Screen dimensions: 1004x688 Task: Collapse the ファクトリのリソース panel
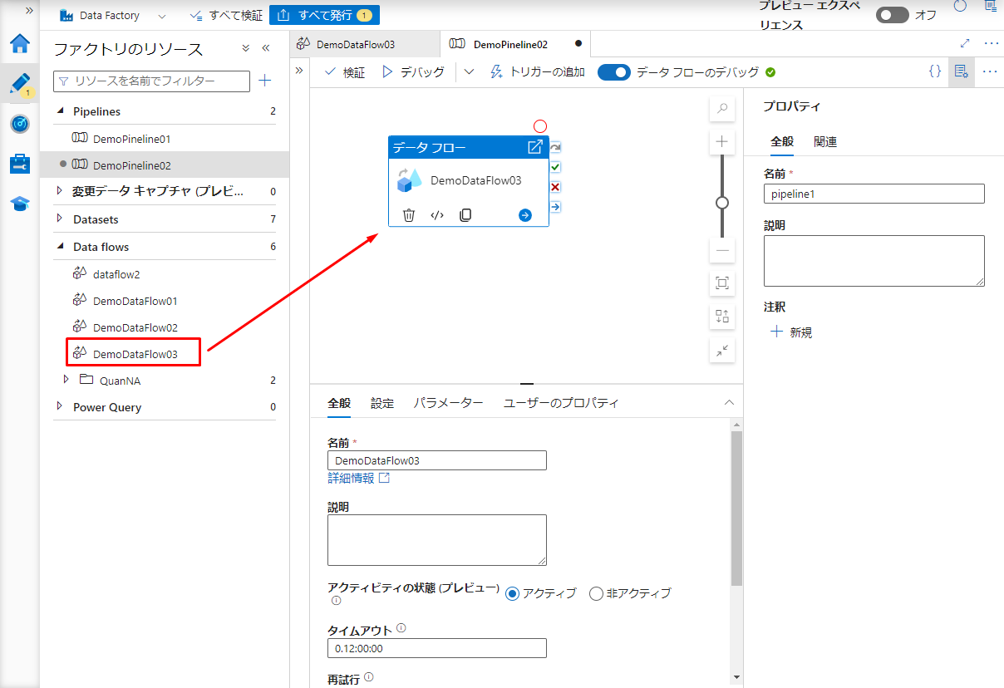[x=266, y=48]
